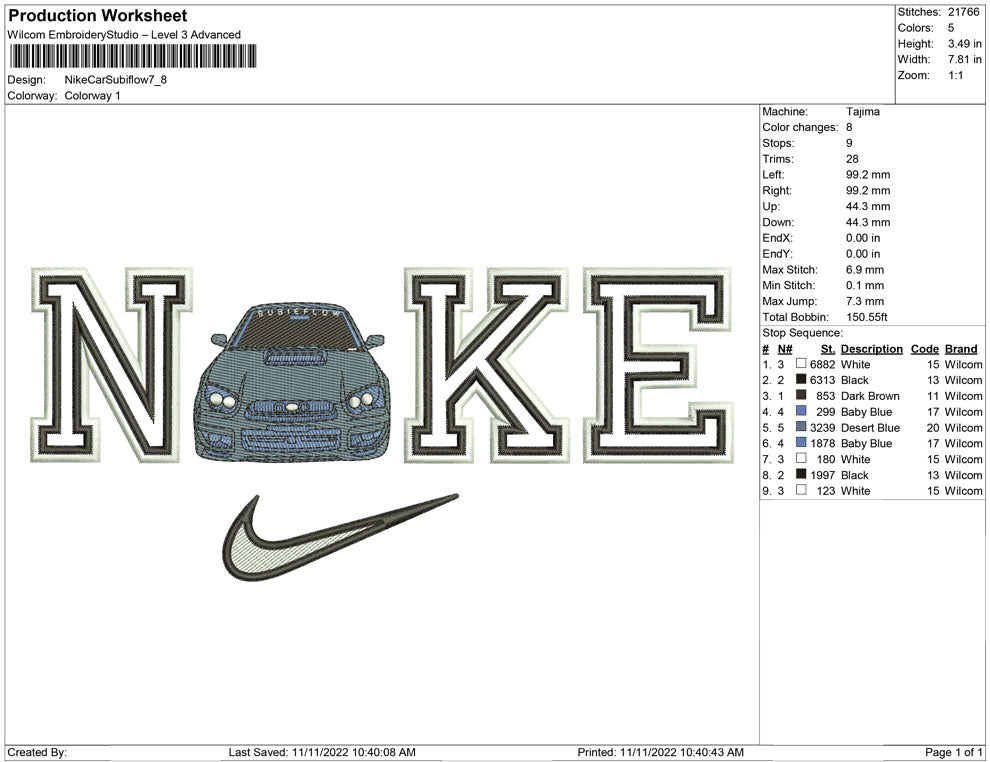
Task: Click the Baby Blue swatch in row 6
Action: (801, 443)
